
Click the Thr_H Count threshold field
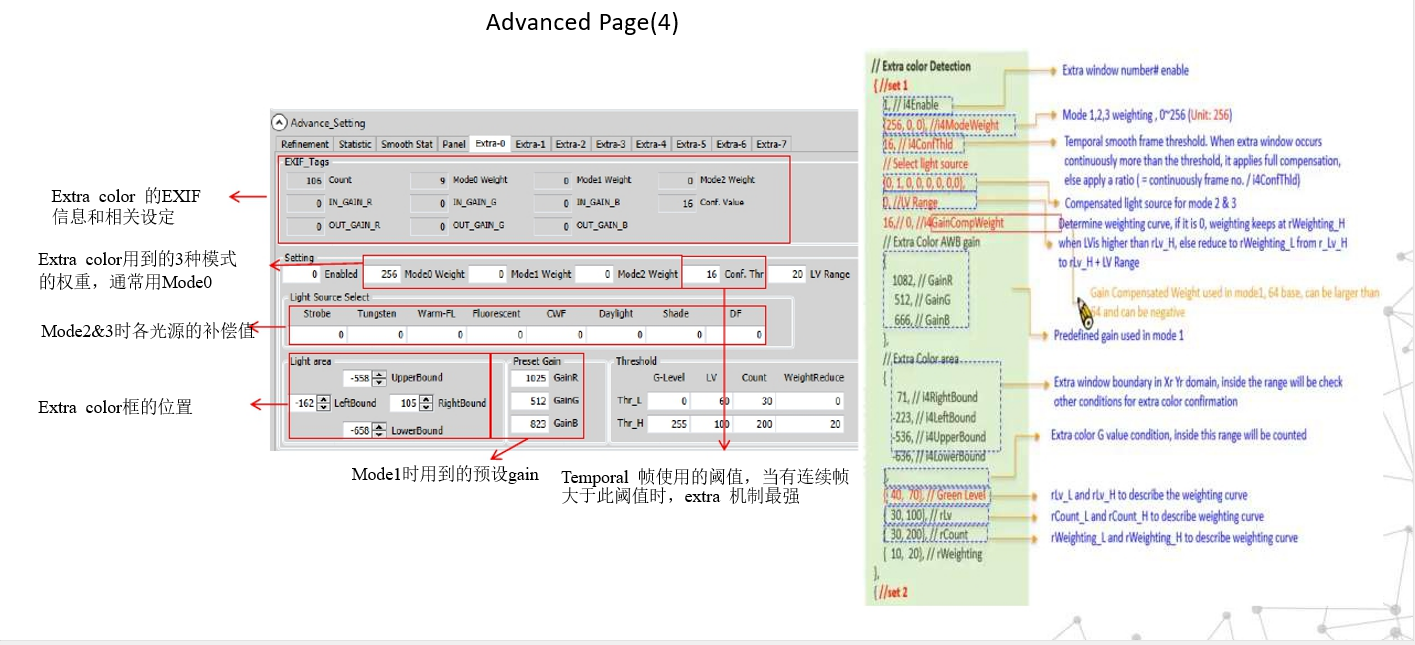click(754, 424)
